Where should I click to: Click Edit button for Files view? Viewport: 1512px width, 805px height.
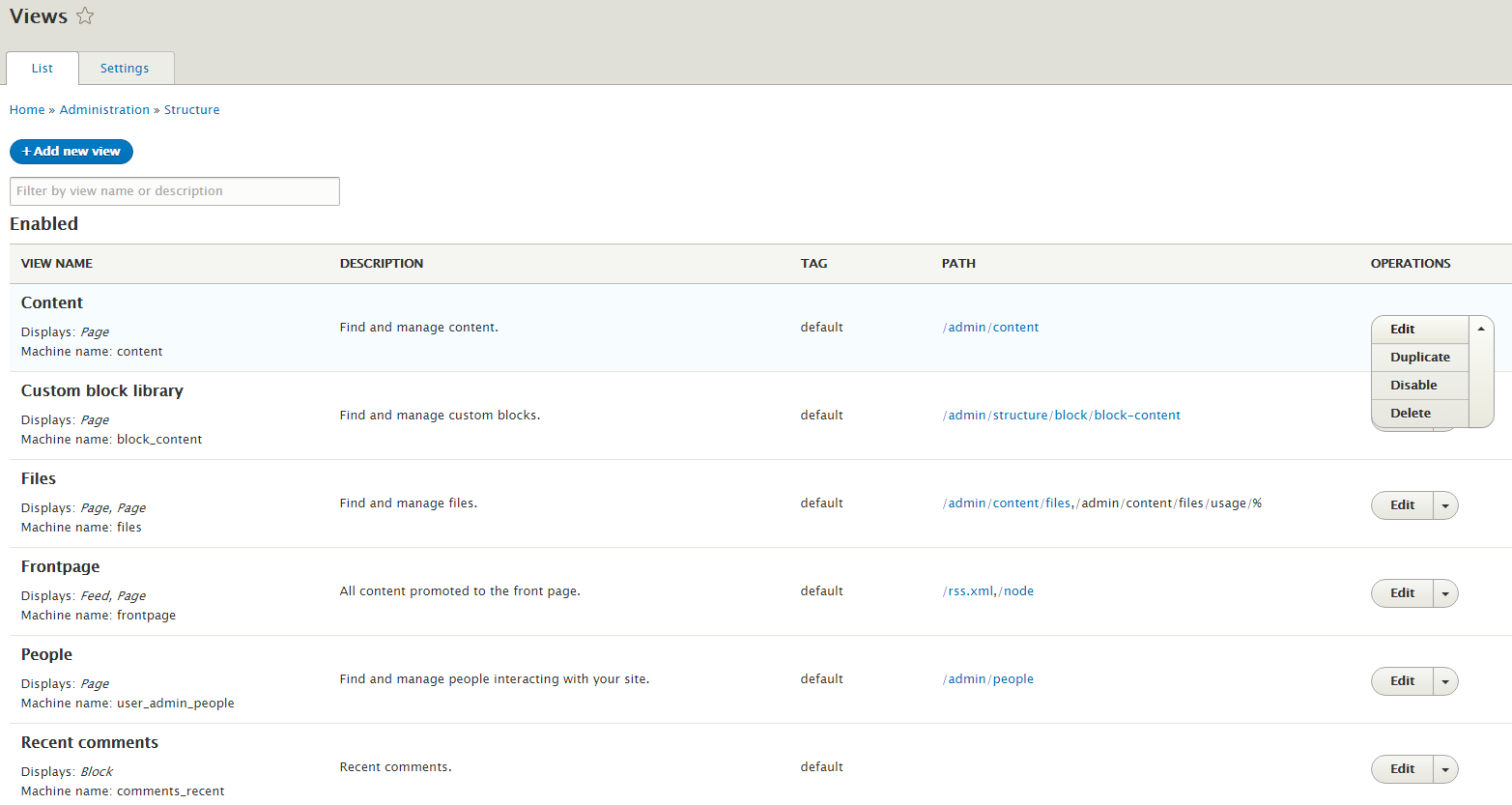point(1402,505)
